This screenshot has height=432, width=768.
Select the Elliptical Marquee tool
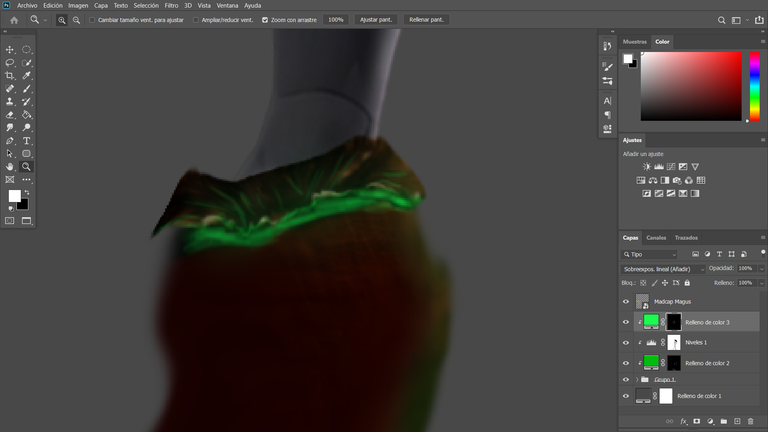pyautogui.click(x=26, y=49)
